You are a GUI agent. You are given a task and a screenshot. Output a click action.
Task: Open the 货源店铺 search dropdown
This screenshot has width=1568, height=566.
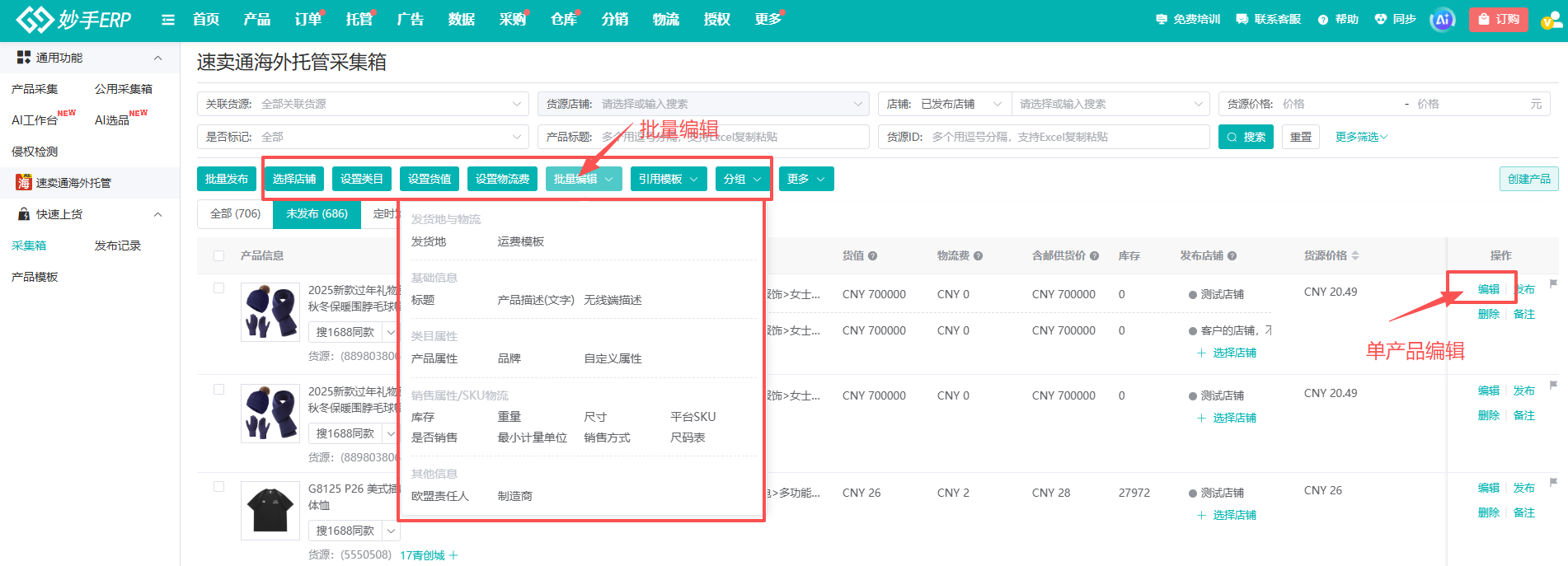click(703, 104)
